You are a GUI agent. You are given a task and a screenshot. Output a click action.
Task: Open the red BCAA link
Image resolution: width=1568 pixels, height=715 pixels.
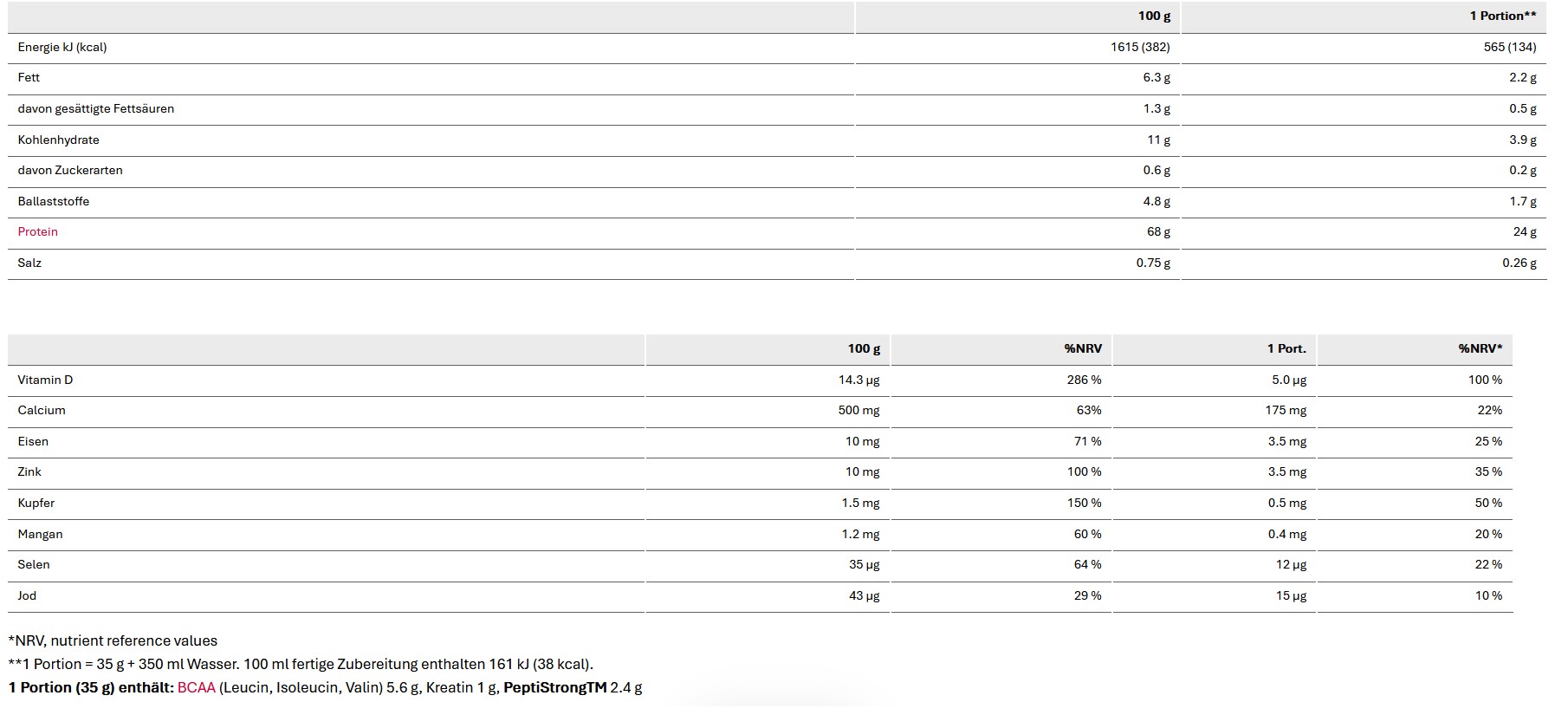[x=196, y=688]
